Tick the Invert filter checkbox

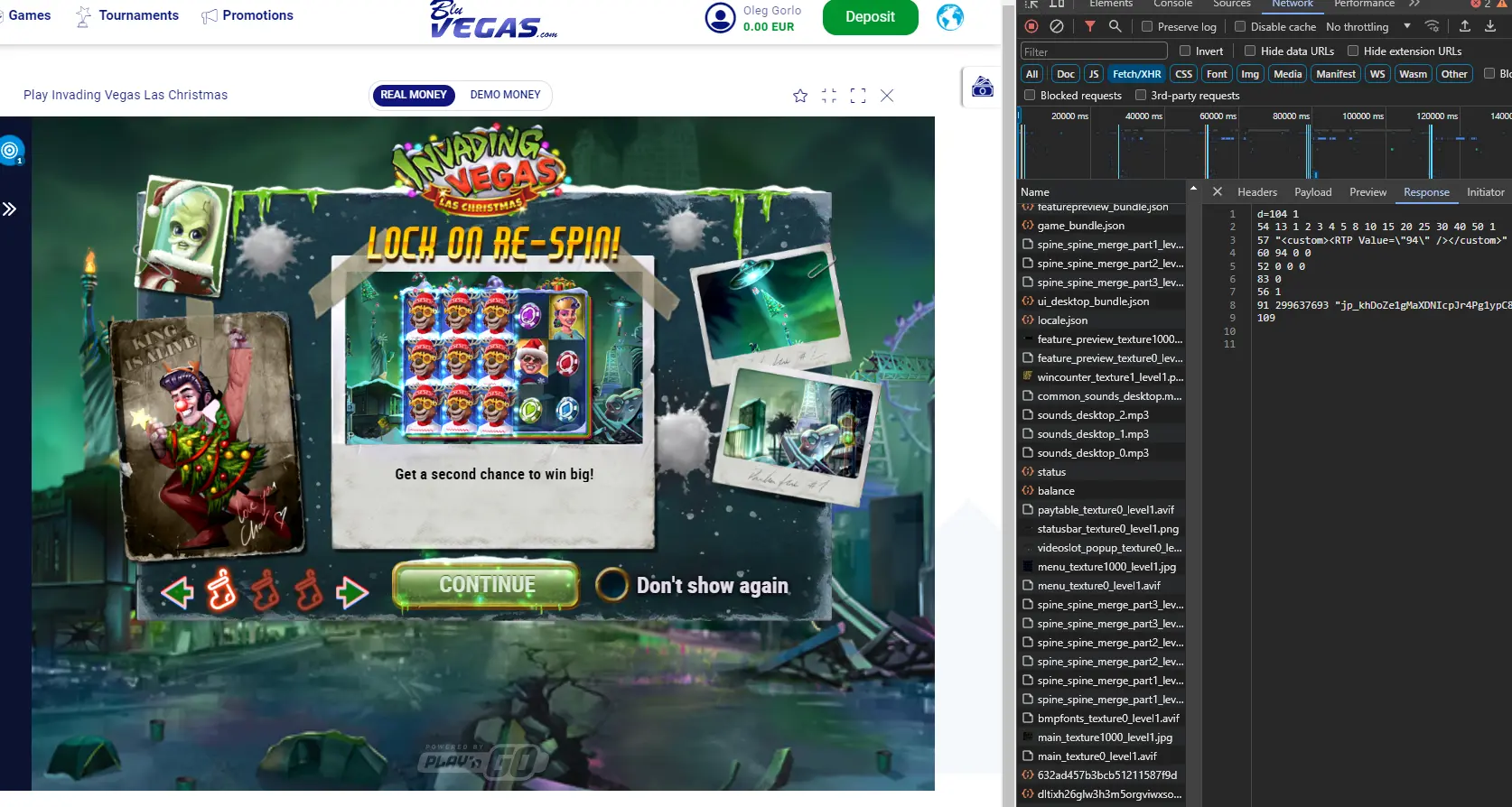pos(1185,51)
